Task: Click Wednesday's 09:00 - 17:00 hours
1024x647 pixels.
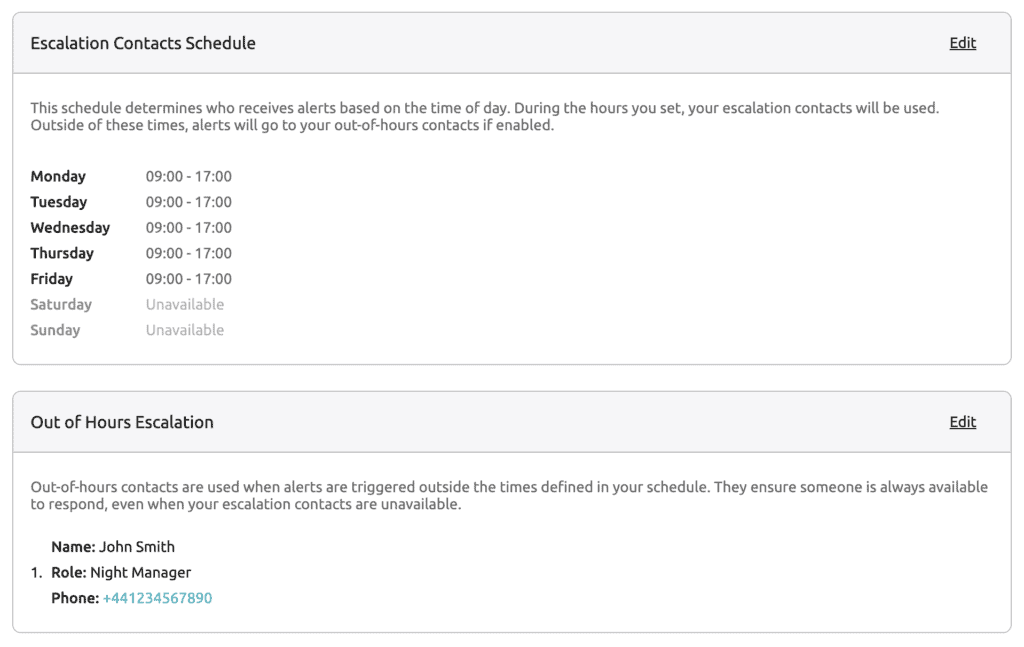Action: click(188, 228)
